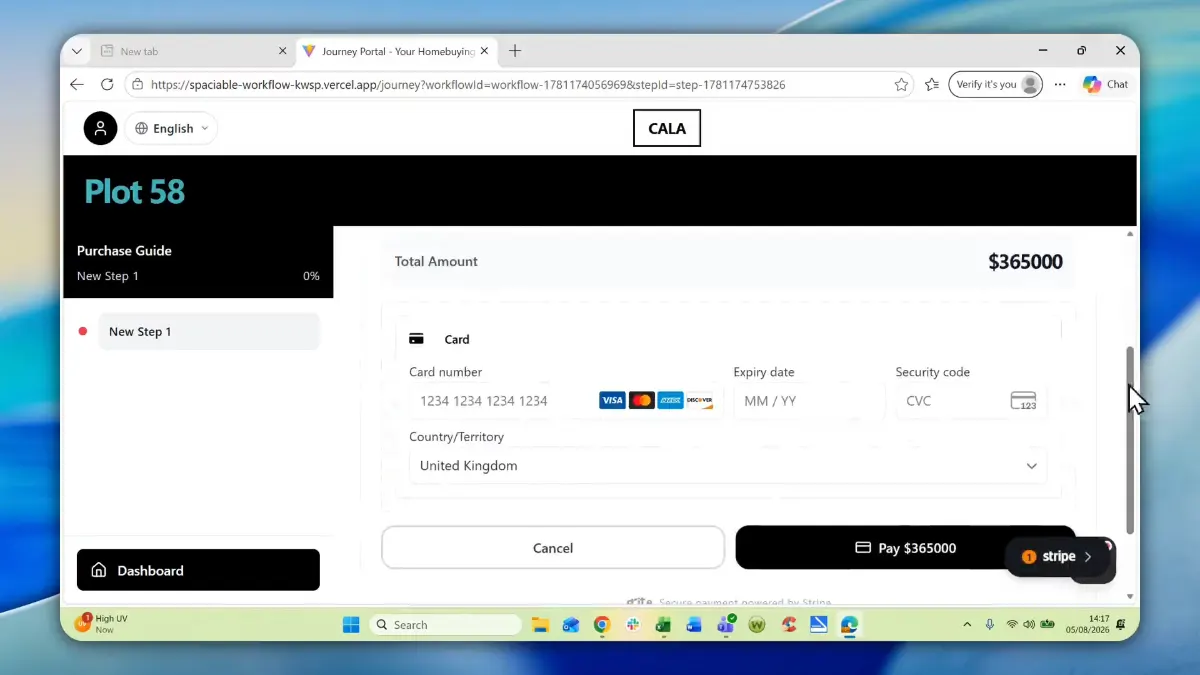
Task: Focus the Expiry date MM / YY field
Action: (x=809, y=401)
